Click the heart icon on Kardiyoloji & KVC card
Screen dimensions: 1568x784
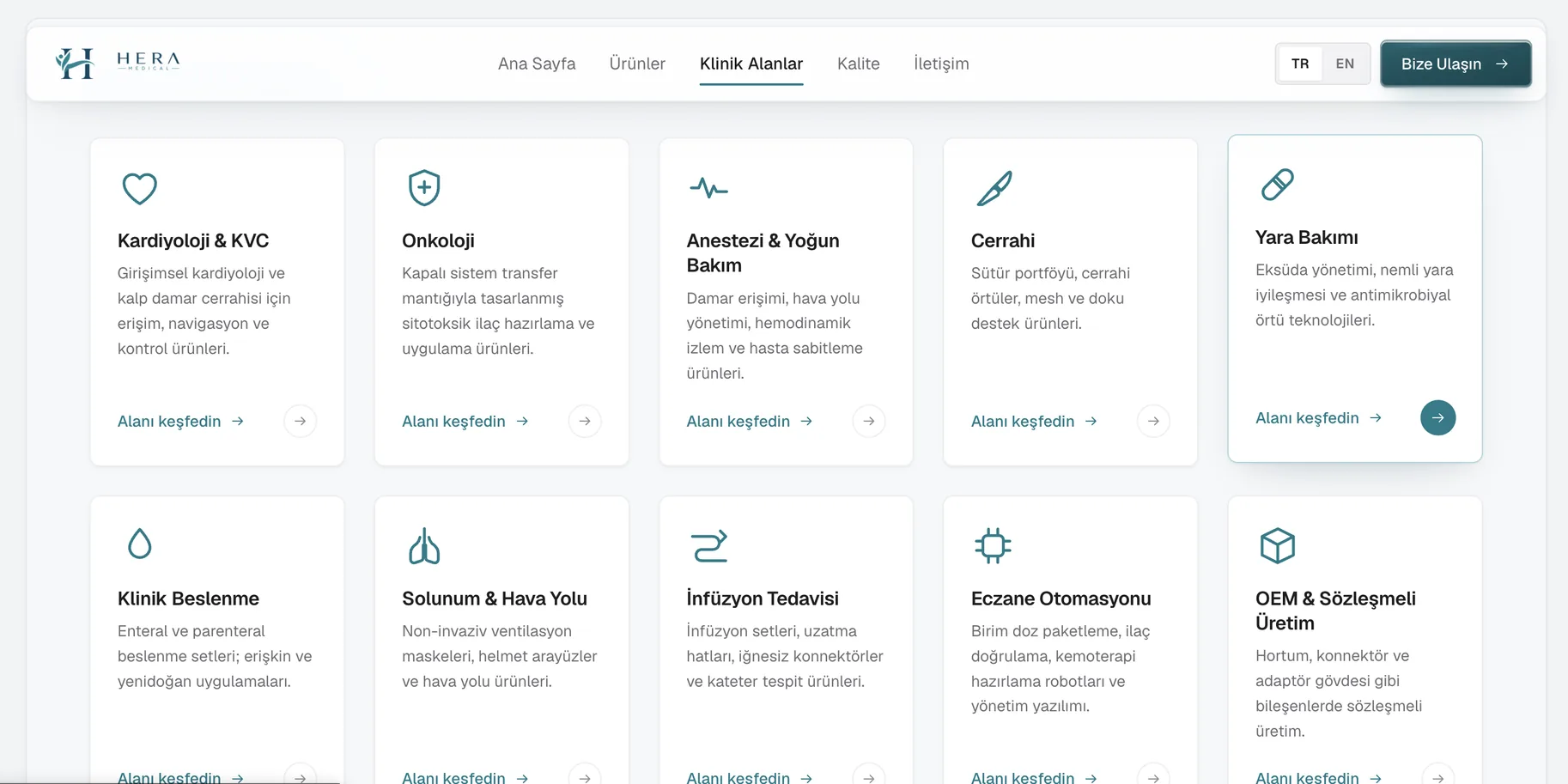pos(139,188)
